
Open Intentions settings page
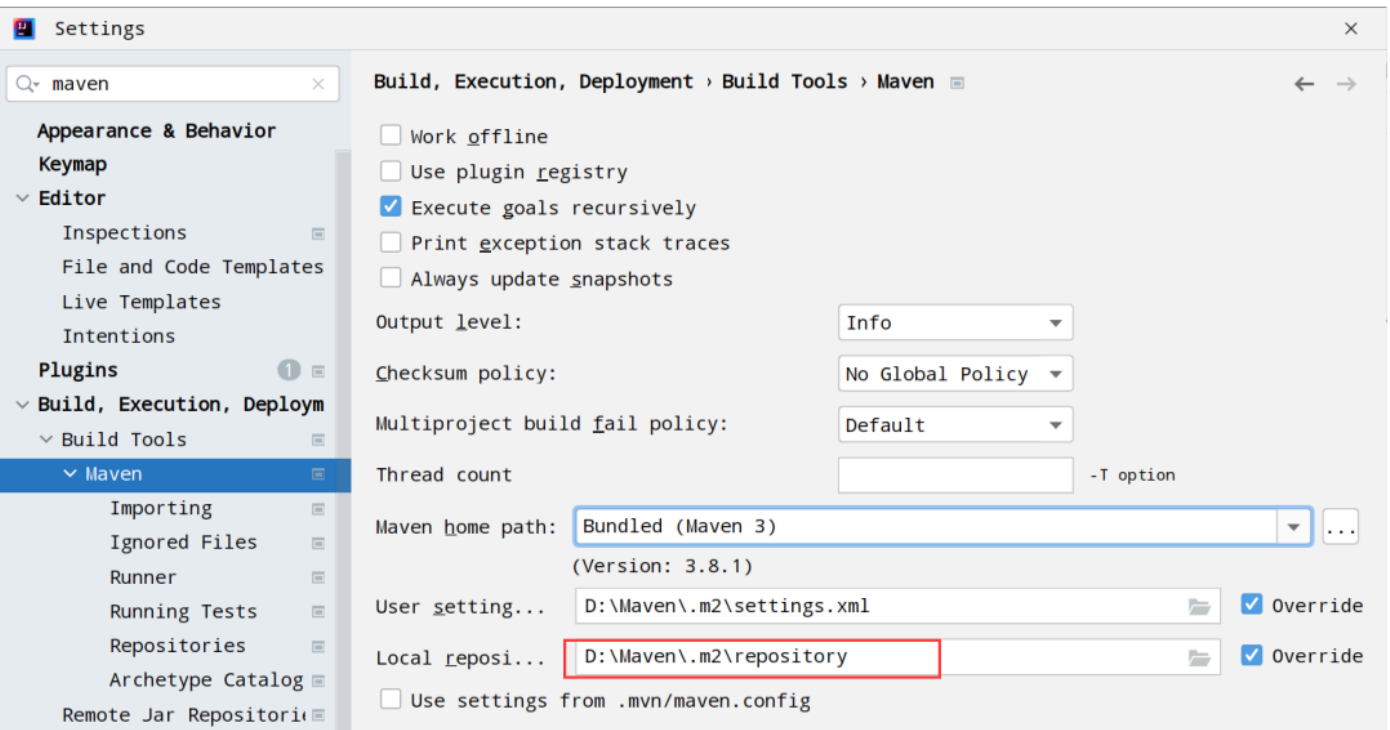(118, 336)
